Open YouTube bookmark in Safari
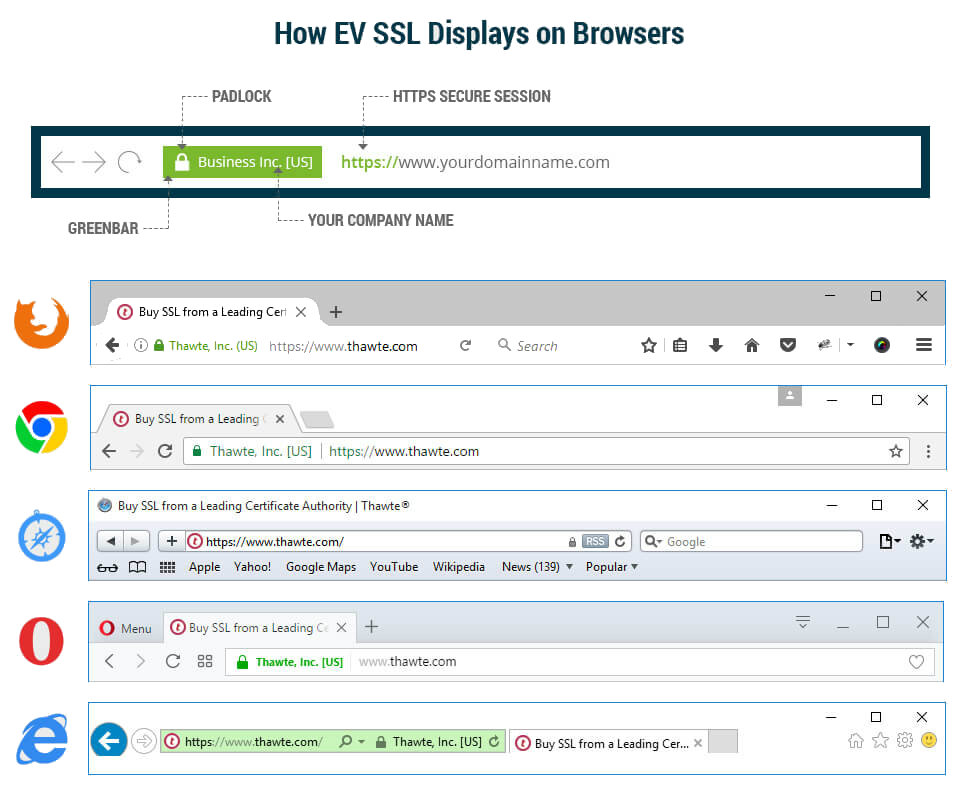The image size is (960, 796). 394,567
